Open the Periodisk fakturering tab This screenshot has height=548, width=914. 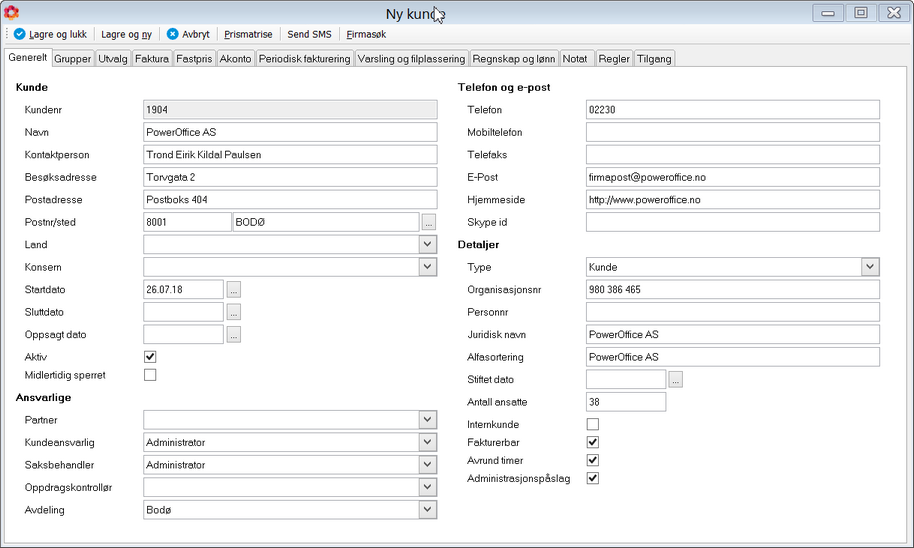pos(304,59)
